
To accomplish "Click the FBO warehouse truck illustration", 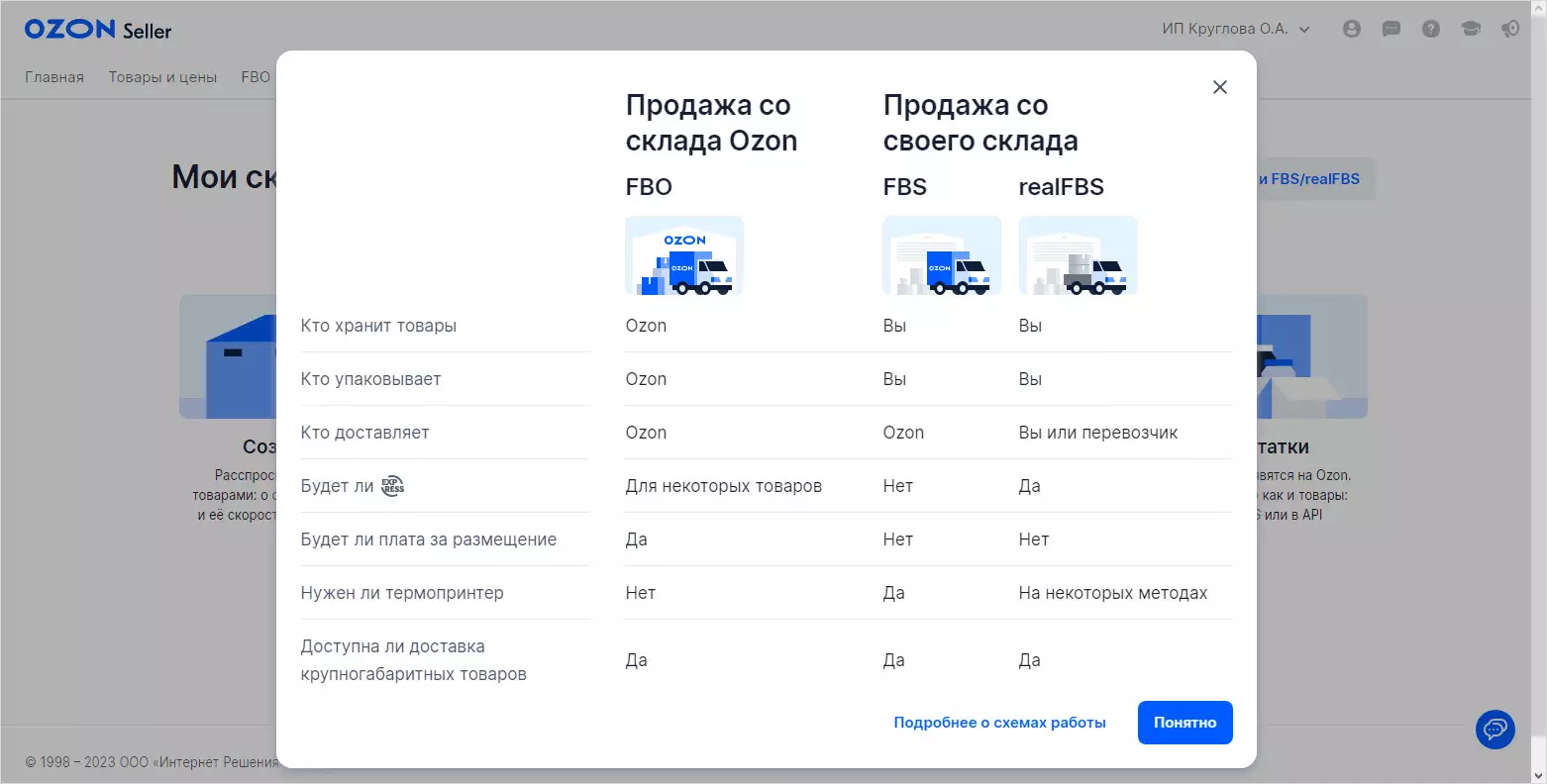I will click(x=684, y=255).
